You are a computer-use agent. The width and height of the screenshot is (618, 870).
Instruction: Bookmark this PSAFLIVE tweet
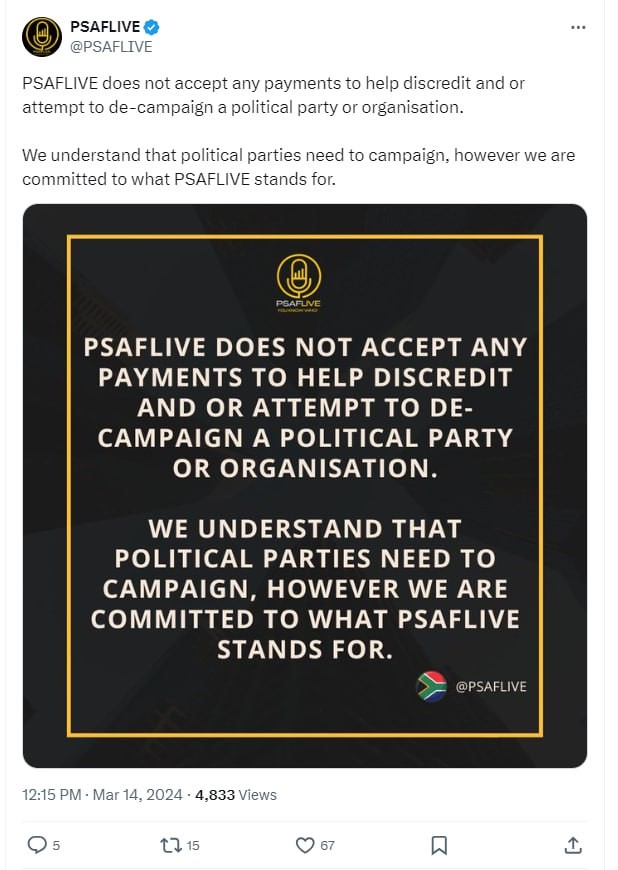[439, 845]
